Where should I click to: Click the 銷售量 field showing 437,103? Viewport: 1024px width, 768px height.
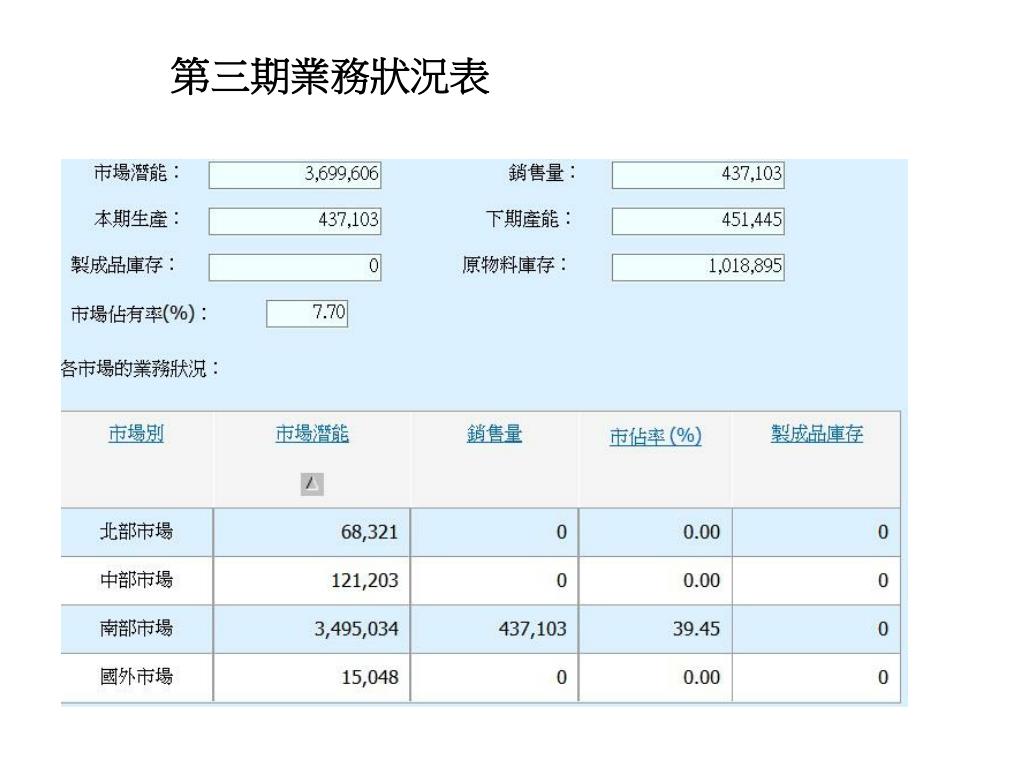pyautogui.click(x=698, y=174)
